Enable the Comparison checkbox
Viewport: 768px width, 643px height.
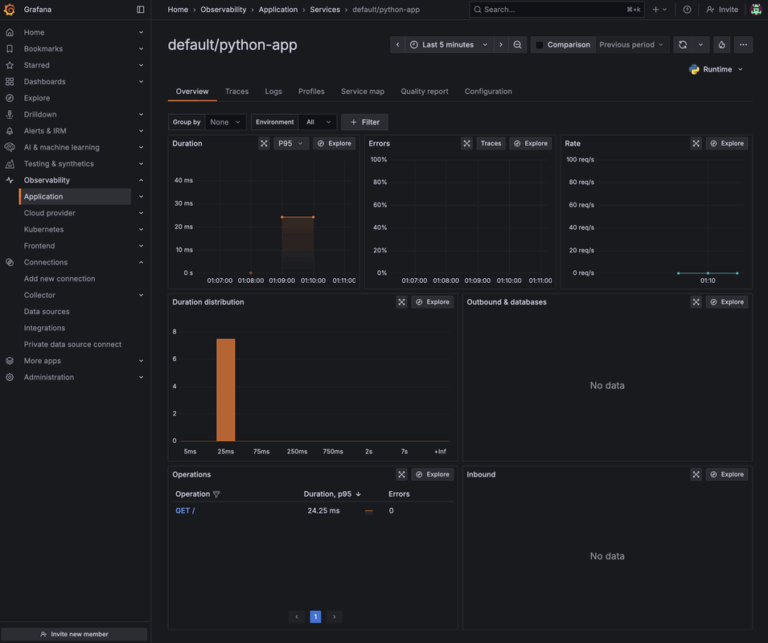pos(539,45)
